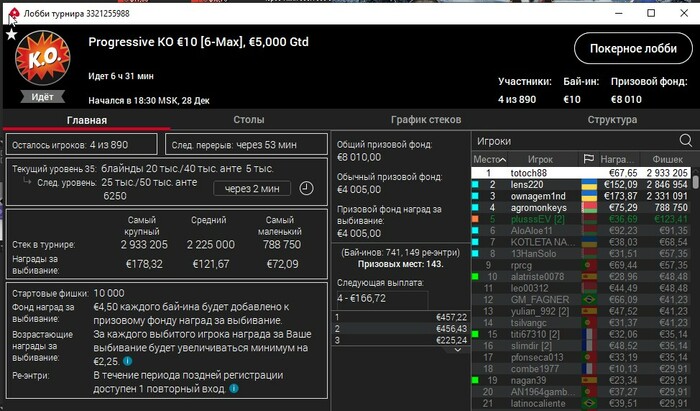
Task: Click the Осталось игроков: 4 из 890 box
Action: coord(82,145)
